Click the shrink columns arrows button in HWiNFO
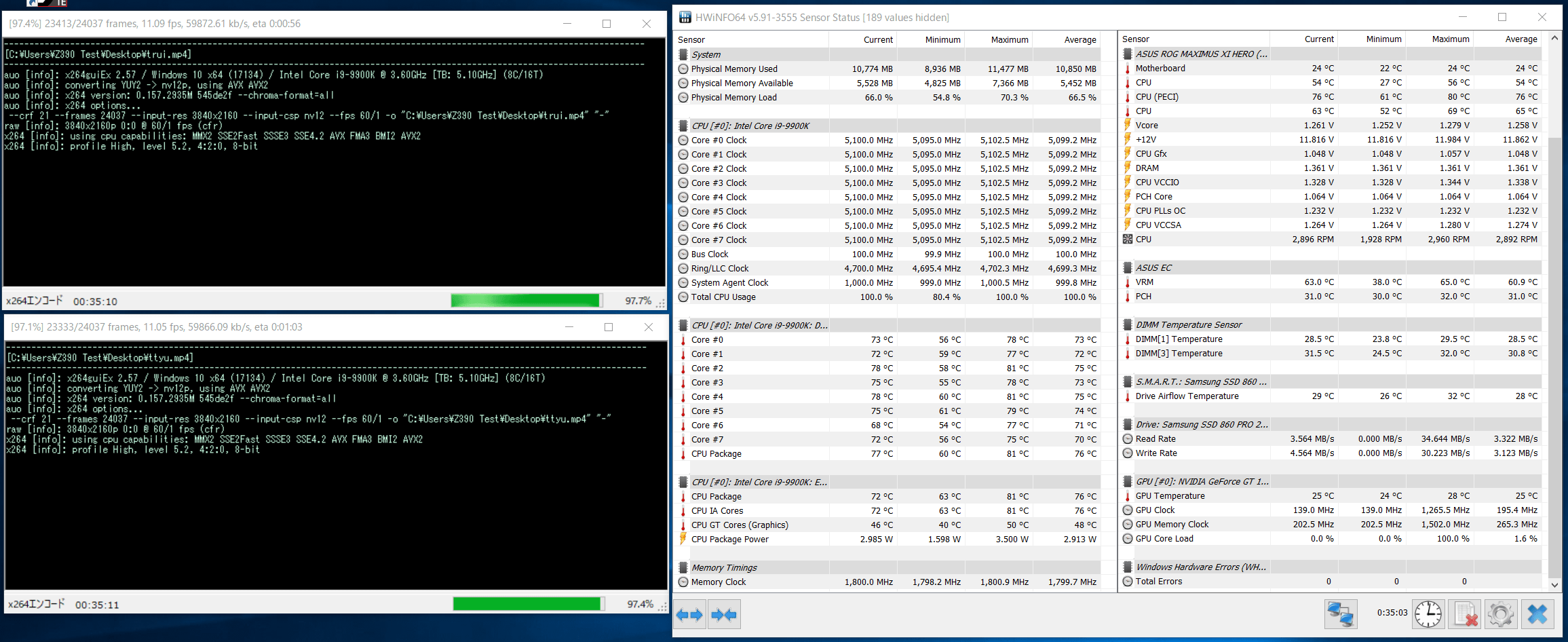Viewport: 1568px width, 642px height. [x=724, y=615]
